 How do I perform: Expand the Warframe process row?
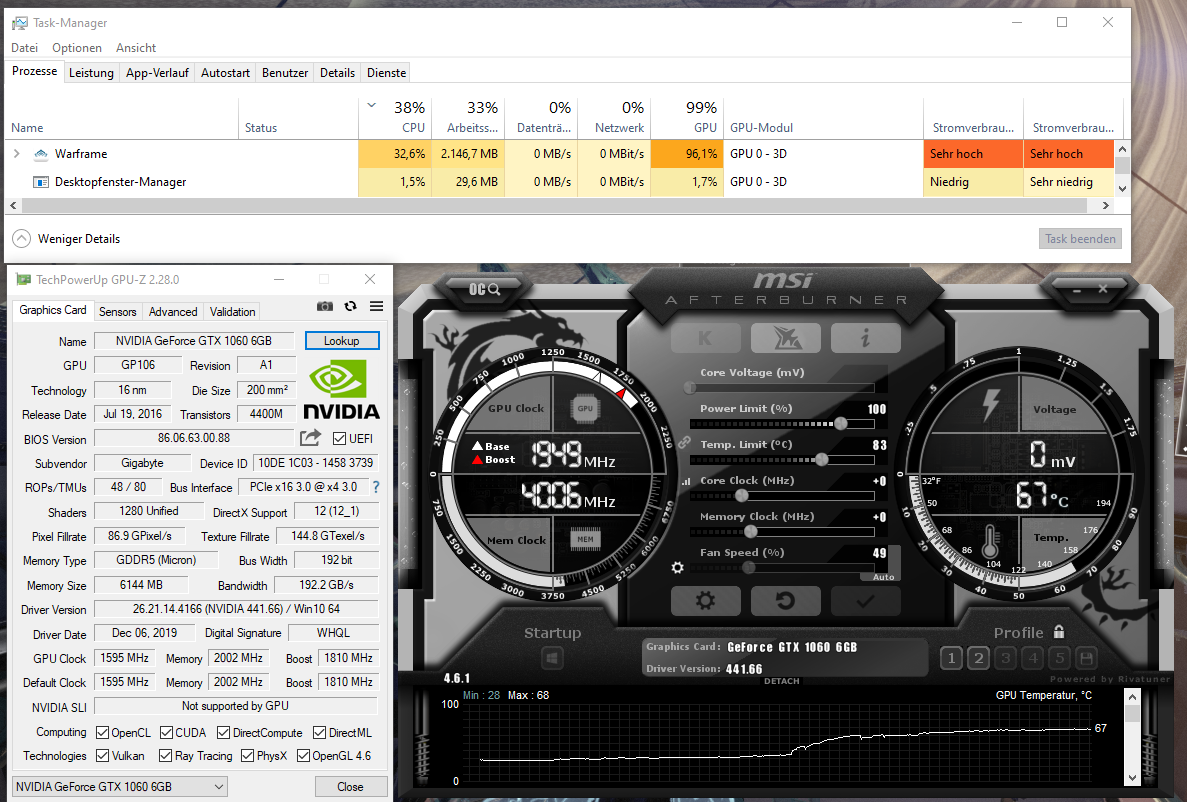coord(17,154)
